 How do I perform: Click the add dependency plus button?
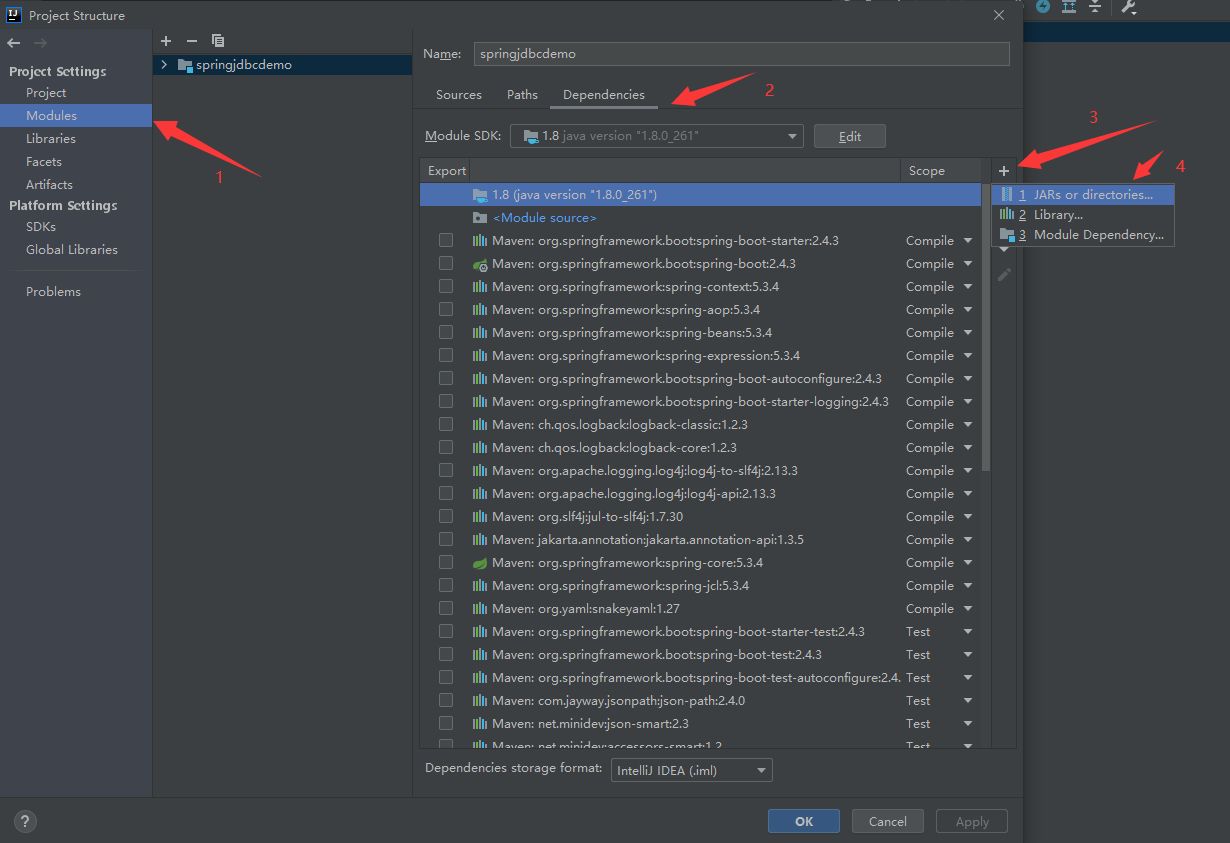point(1004,171)
